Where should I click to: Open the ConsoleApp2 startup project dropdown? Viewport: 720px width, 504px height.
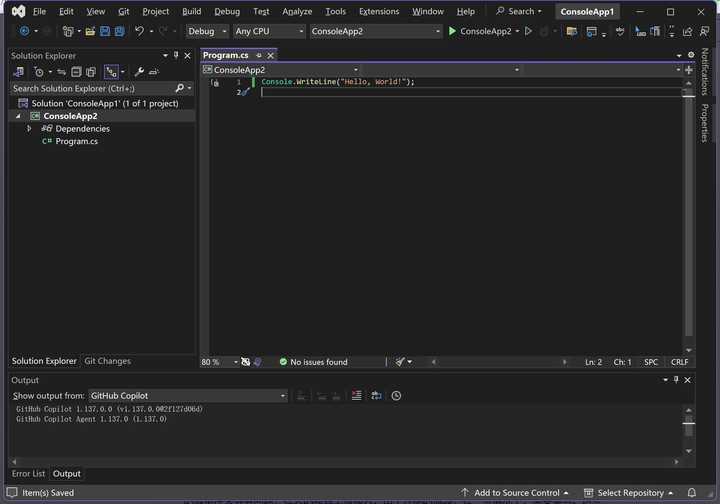click(x=376, y=31)
